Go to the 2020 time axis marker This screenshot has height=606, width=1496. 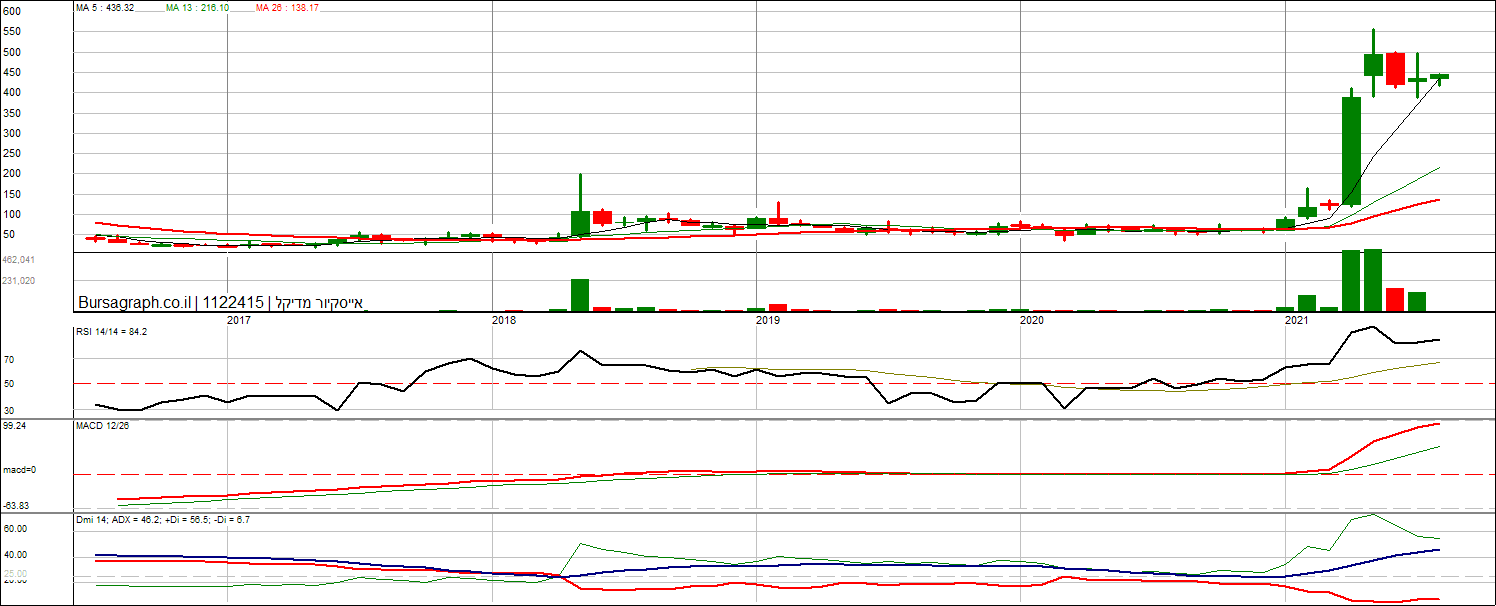click(x=1032, y=320)
